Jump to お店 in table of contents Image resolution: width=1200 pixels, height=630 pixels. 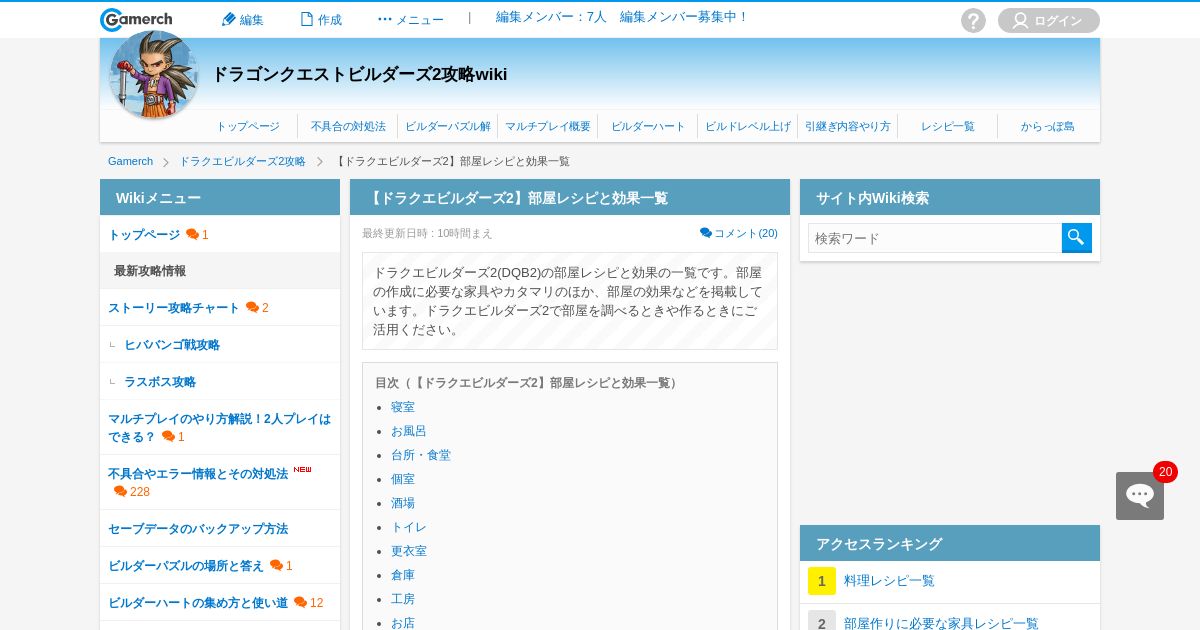click(403, 623)
